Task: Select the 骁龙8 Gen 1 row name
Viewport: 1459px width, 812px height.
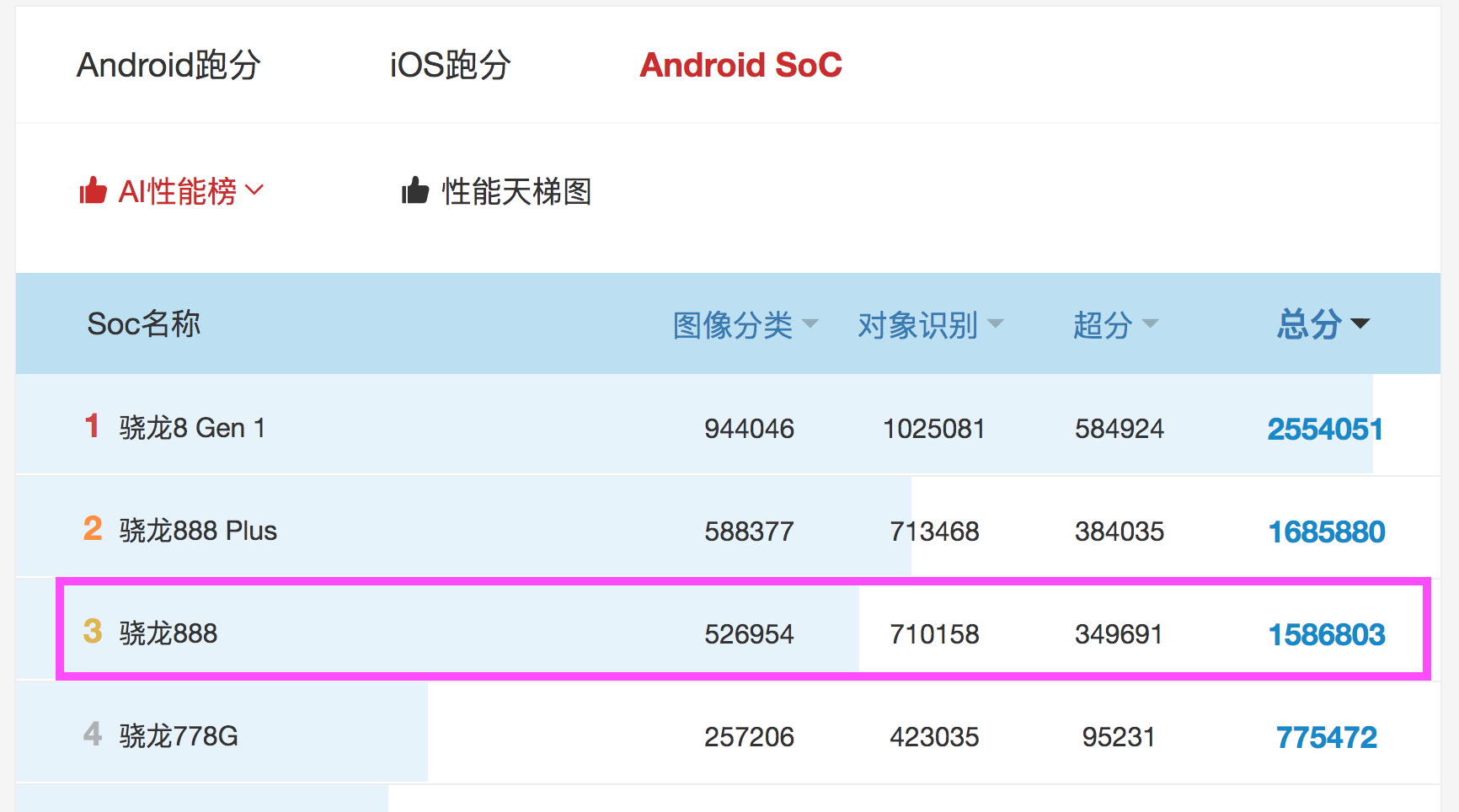Action: (x=192, y=428)
